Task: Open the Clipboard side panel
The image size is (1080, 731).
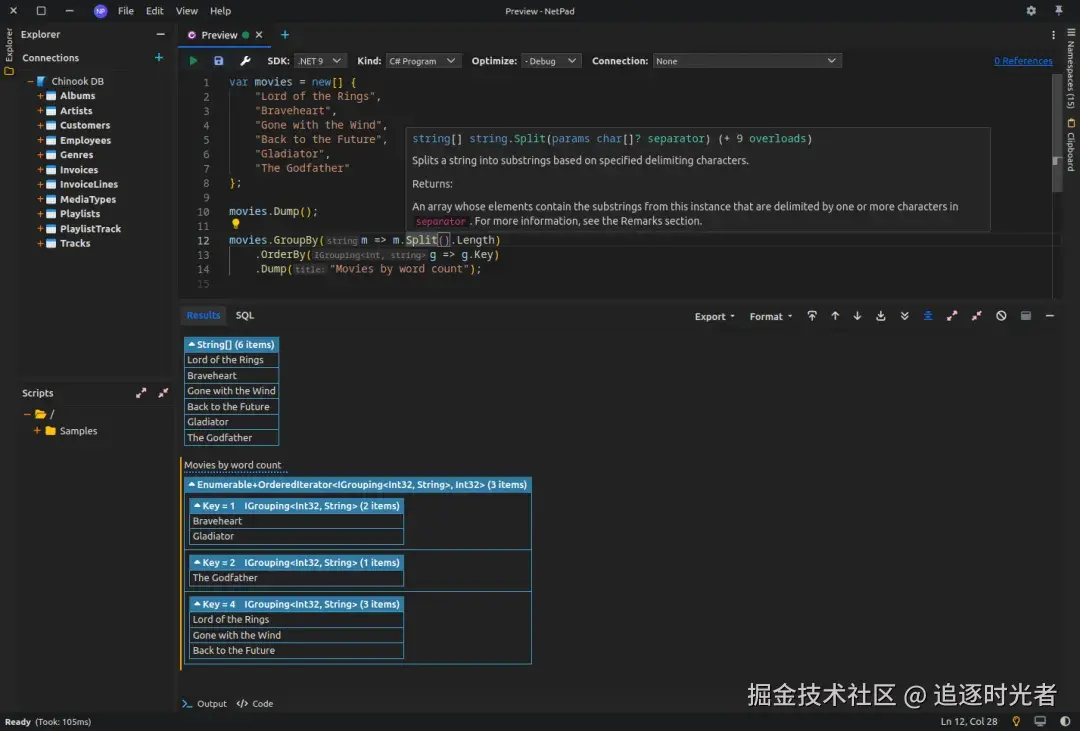Action: click(1071, 145)
